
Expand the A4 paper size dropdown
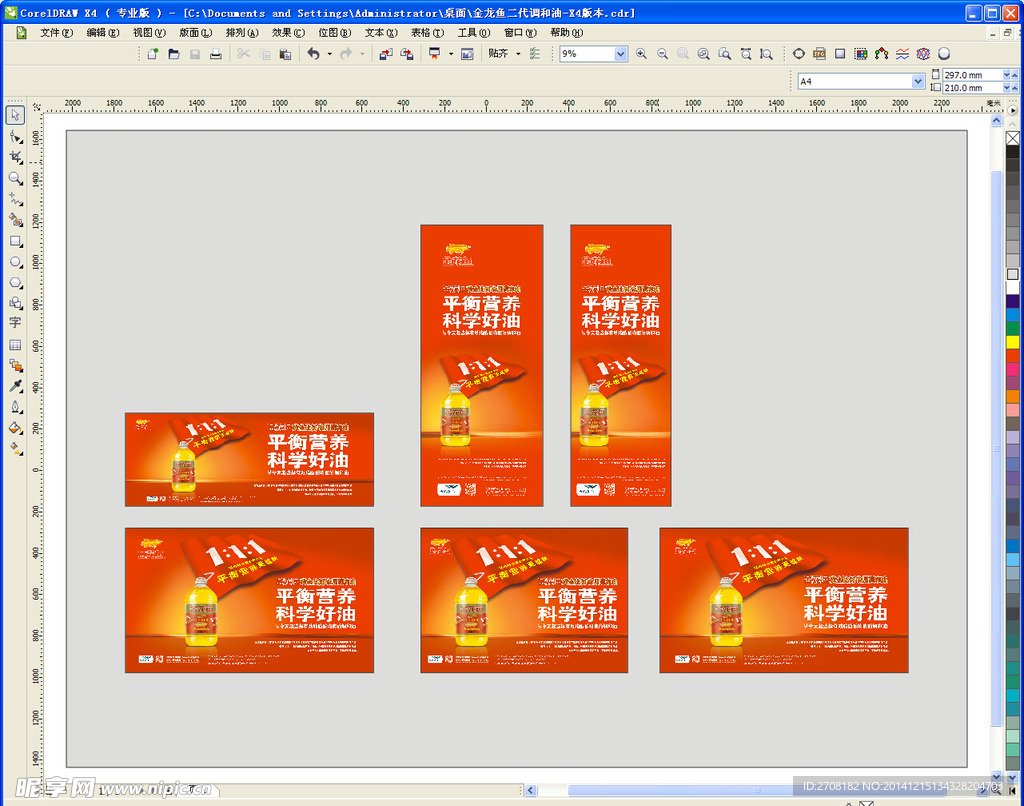[x=917, y=82]
